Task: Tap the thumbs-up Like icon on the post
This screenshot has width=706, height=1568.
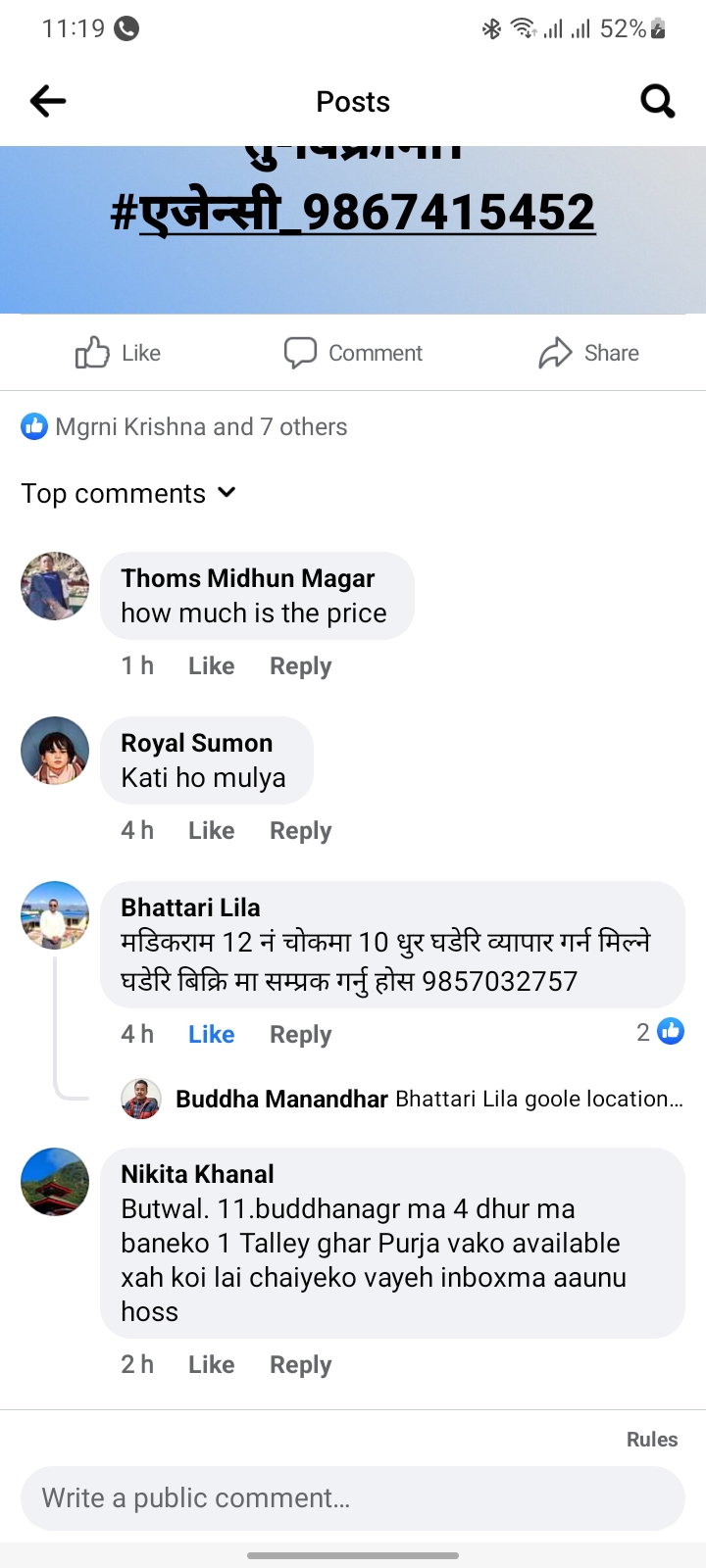Action: coord(93,353)
